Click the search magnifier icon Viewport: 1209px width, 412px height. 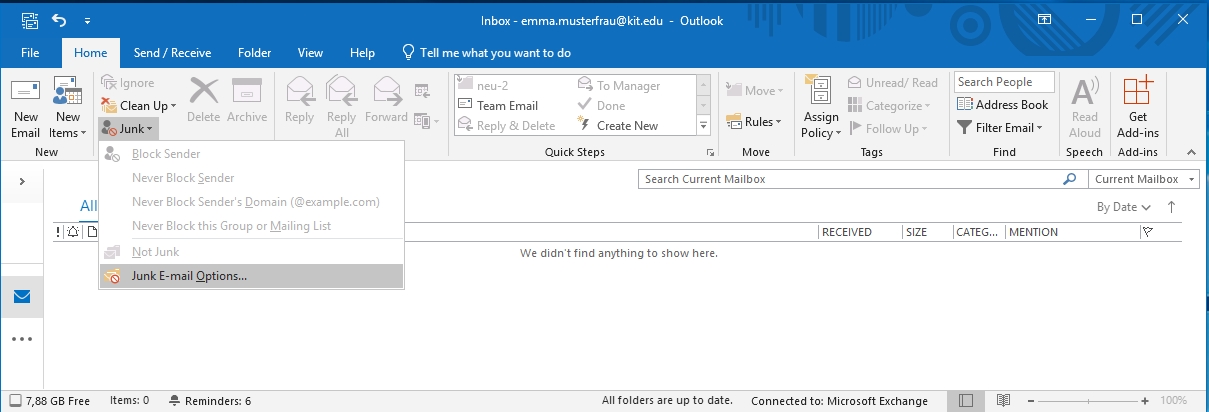(x=1071, y=180)
